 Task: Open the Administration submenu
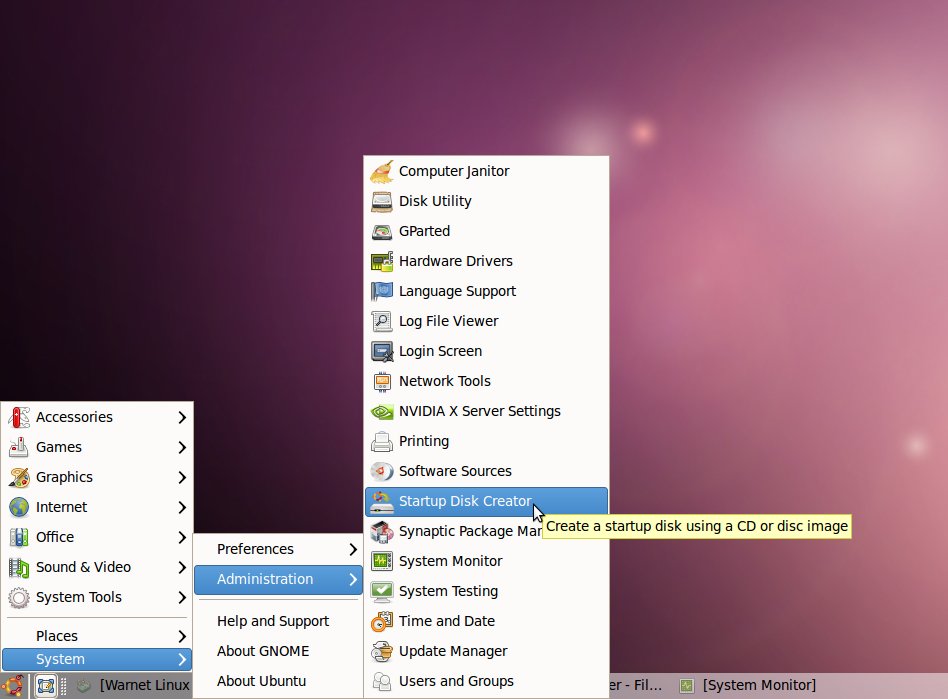278,579
